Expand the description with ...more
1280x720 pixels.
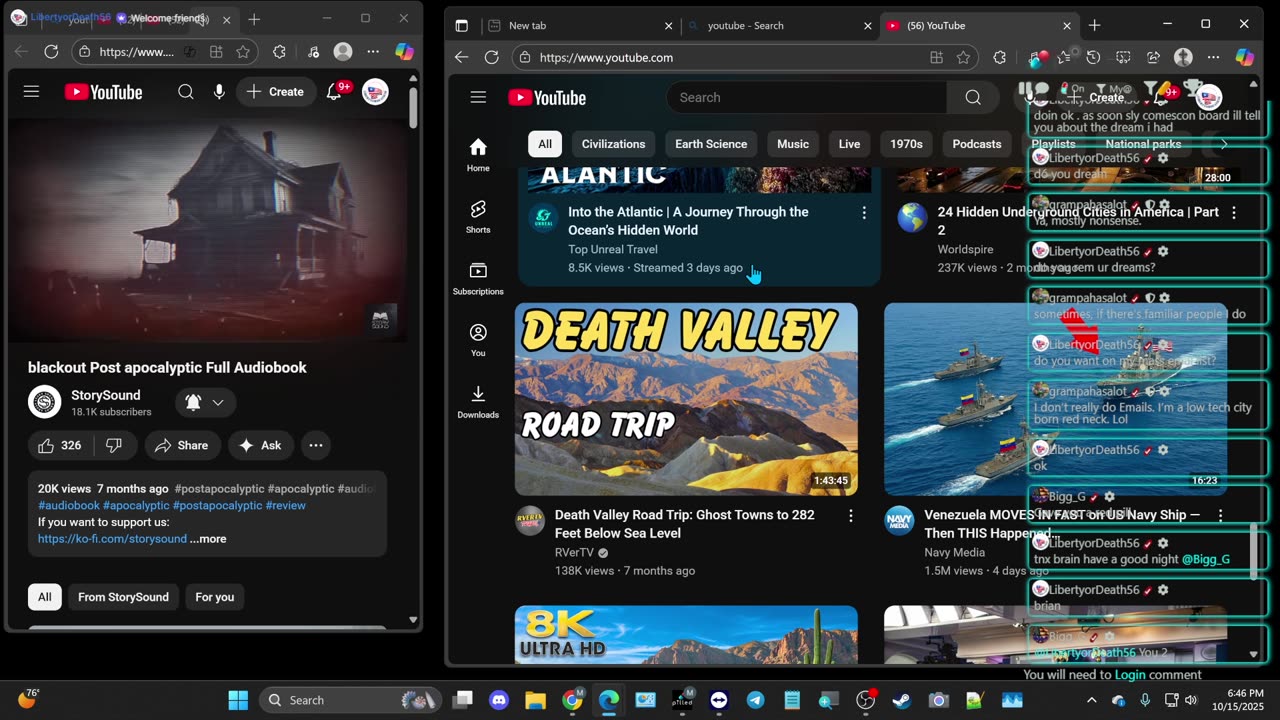tap(208, 539)
